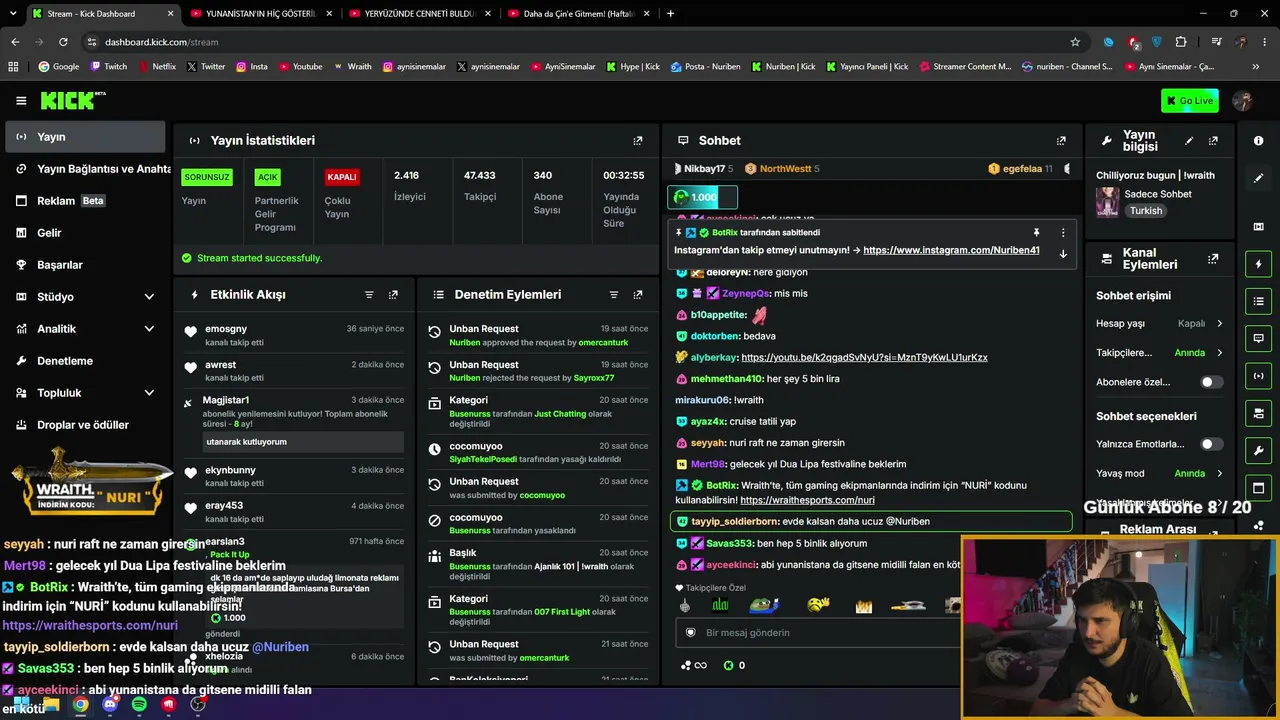Screen dimensions: 1280x720
Task: Toggle the lightning activity widget in right rail
Action: pos(1259,264)
